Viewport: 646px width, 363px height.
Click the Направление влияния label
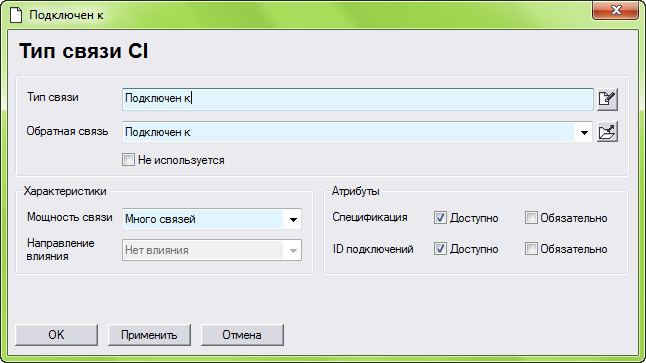(61, 250)
